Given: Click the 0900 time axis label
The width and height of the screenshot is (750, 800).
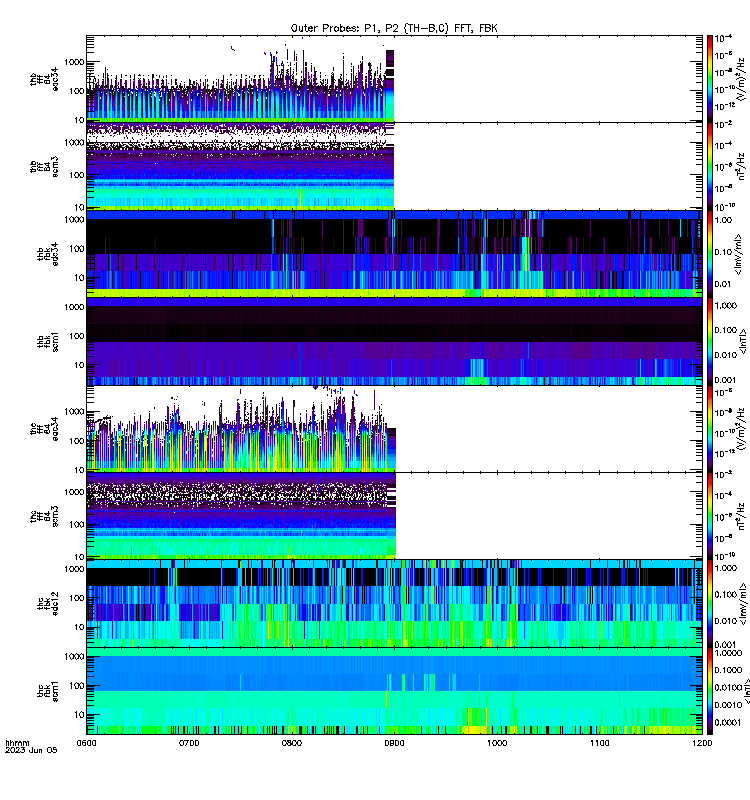Looking at the screenshot, I should point(394,743).
